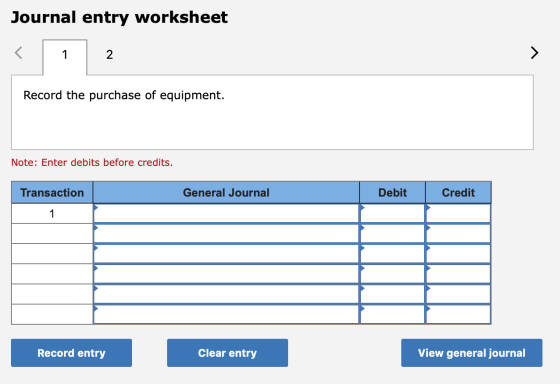This screenshot has width=560, height=384.
Task: Select the Debit column header
Action: [x=392, y=193]
